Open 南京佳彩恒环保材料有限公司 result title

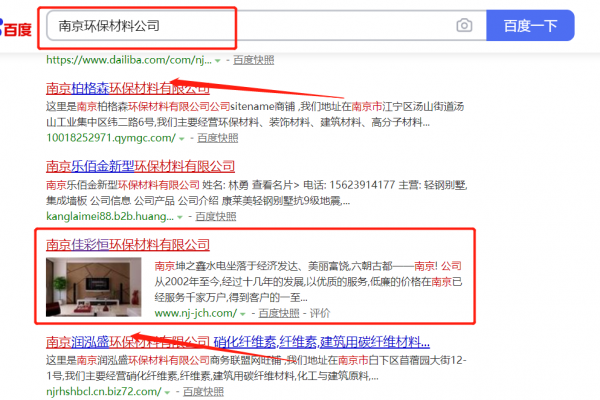pos(128,245)
